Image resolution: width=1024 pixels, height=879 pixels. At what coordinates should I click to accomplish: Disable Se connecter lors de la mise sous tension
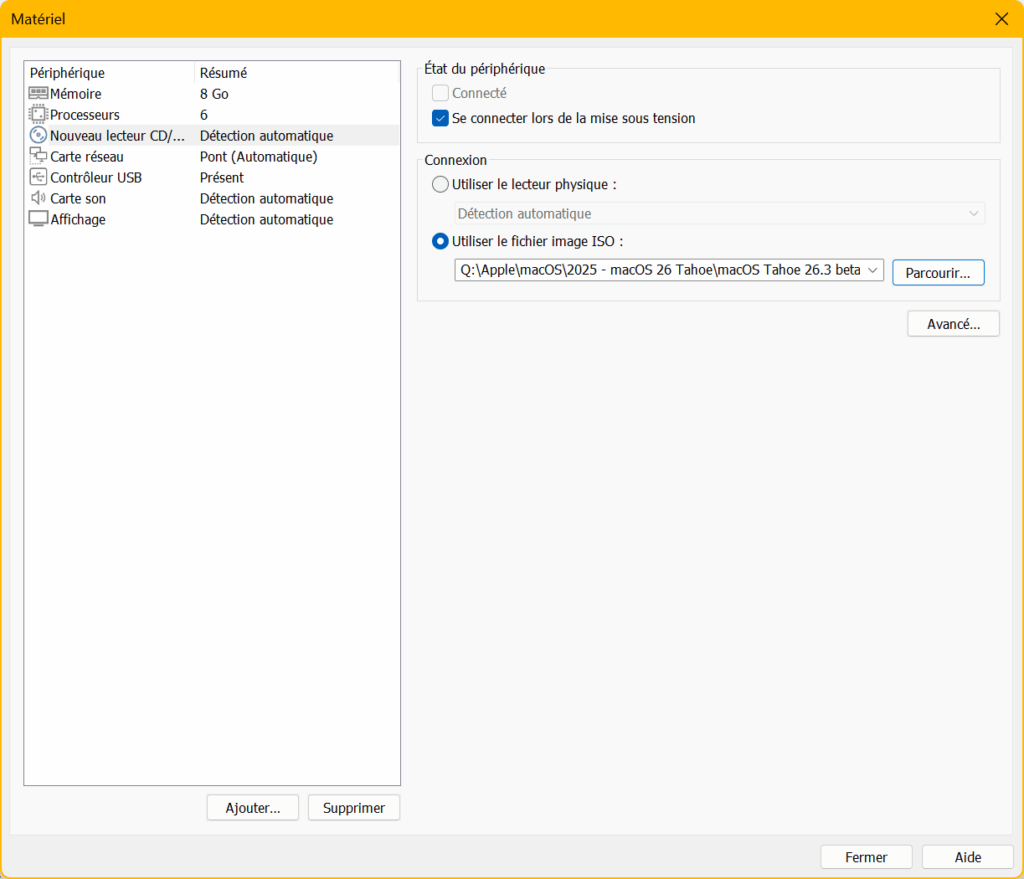tap(440, 118)
